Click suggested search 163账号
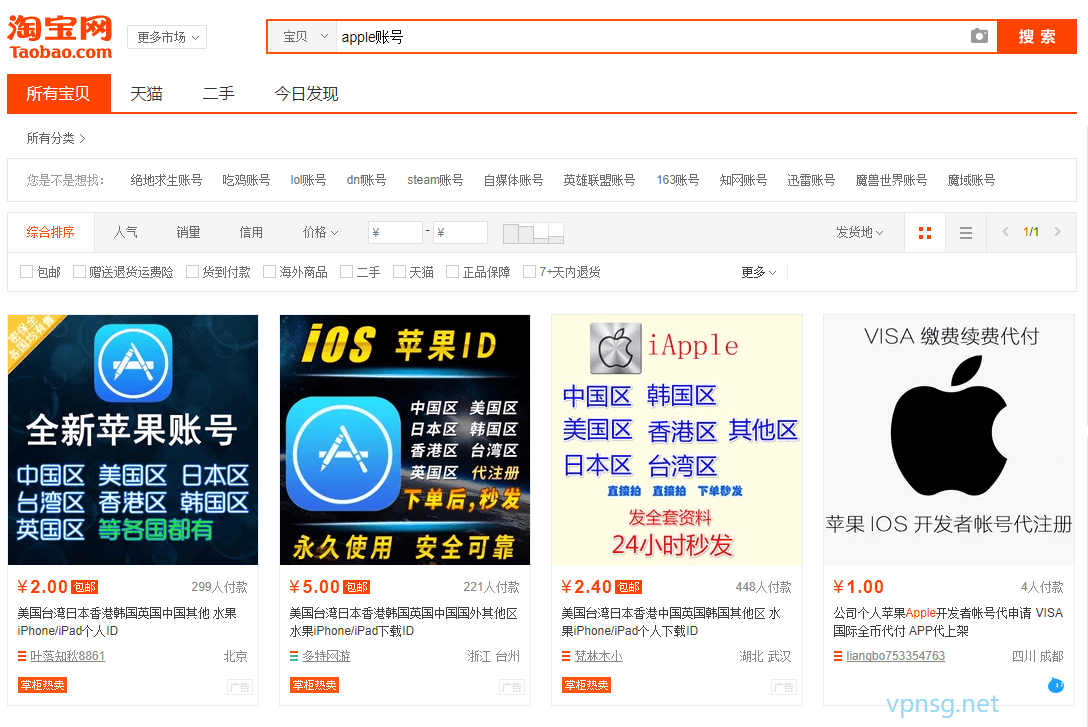This screenshot has width=1088, height=727. click(677, 180)
